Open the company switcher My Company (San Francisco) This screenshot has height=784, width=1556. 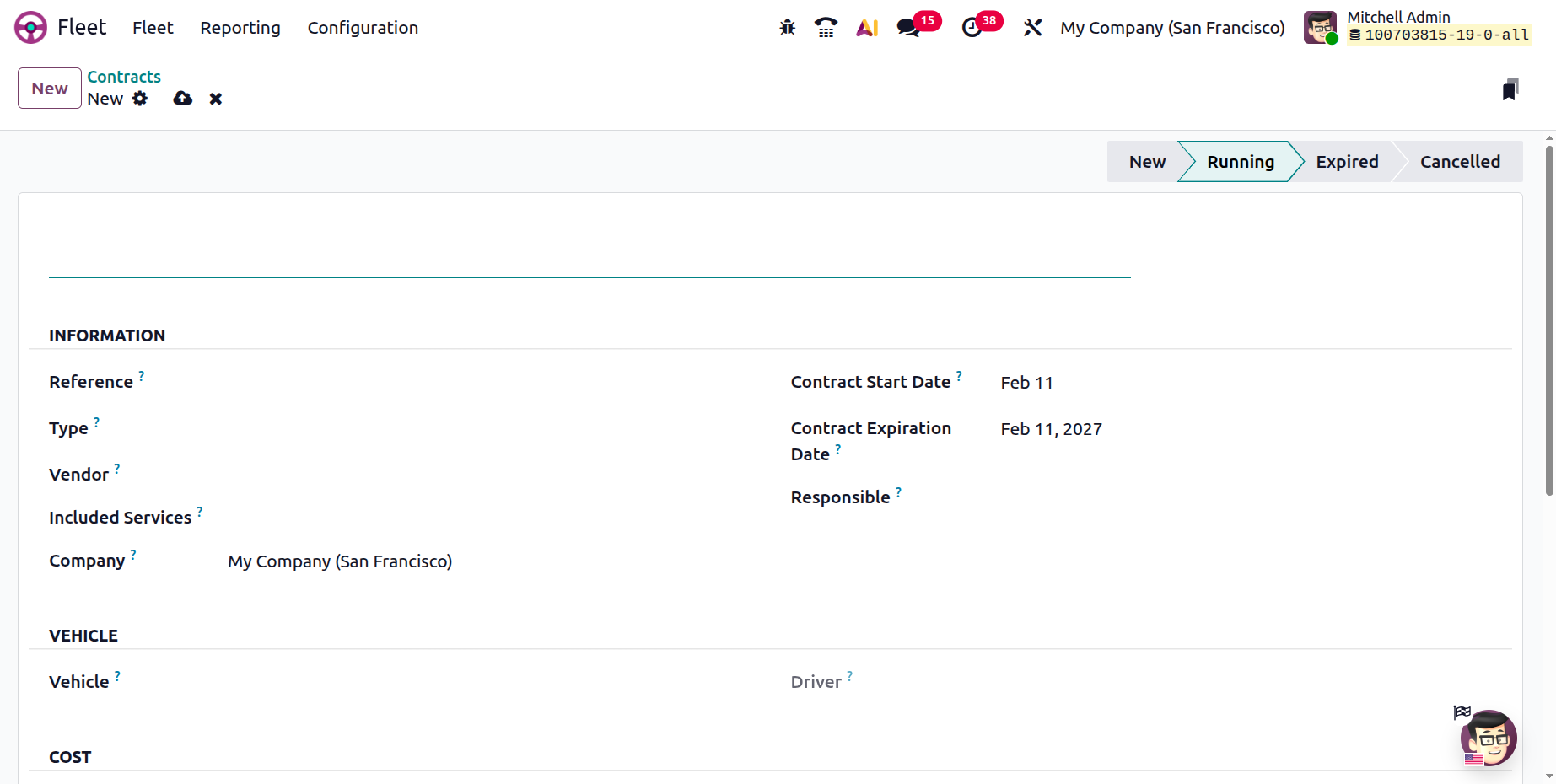1172,28
